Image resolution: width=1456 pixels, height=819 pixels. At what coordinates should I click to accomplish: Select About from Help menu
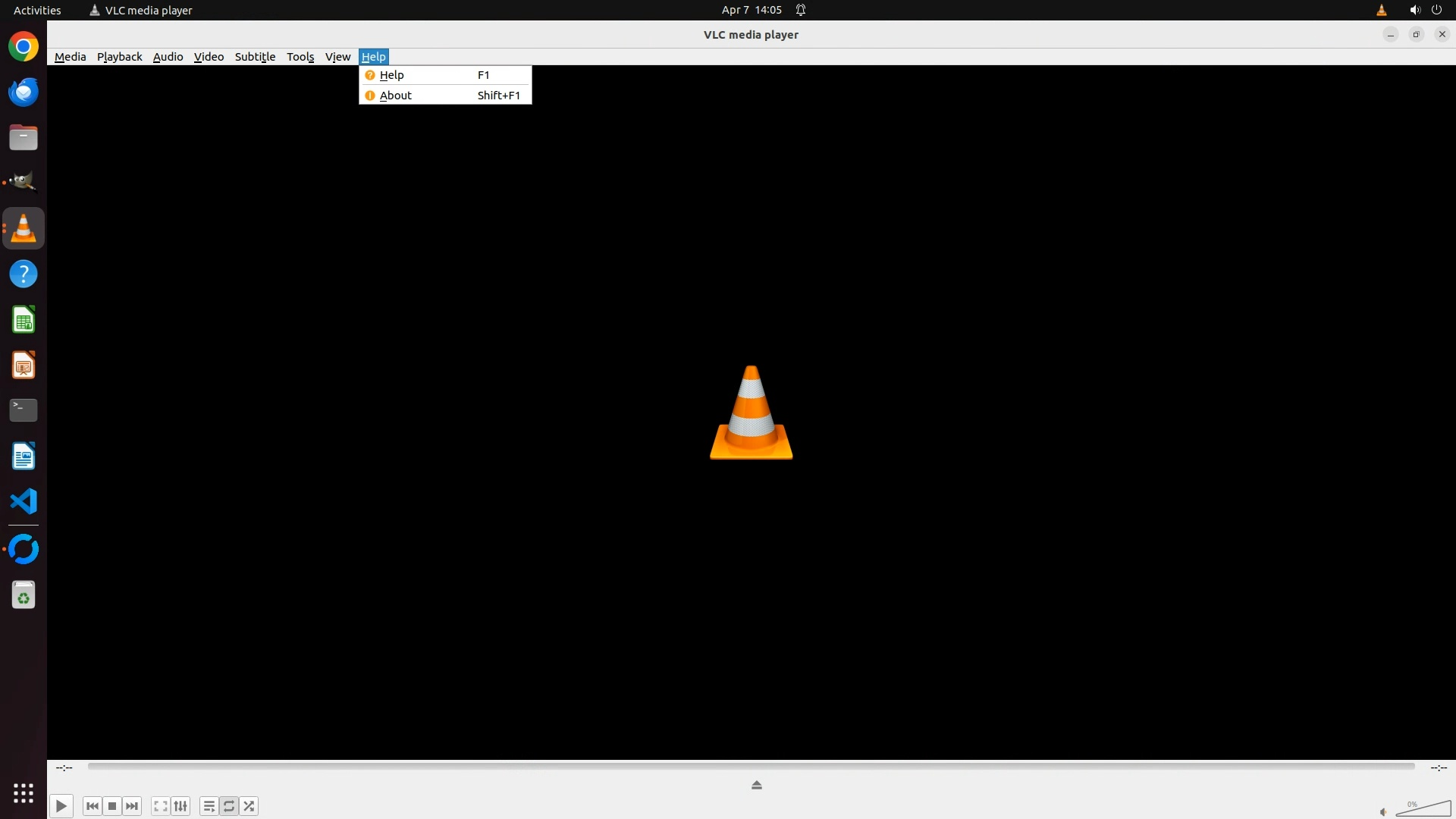tap(396, 96)
